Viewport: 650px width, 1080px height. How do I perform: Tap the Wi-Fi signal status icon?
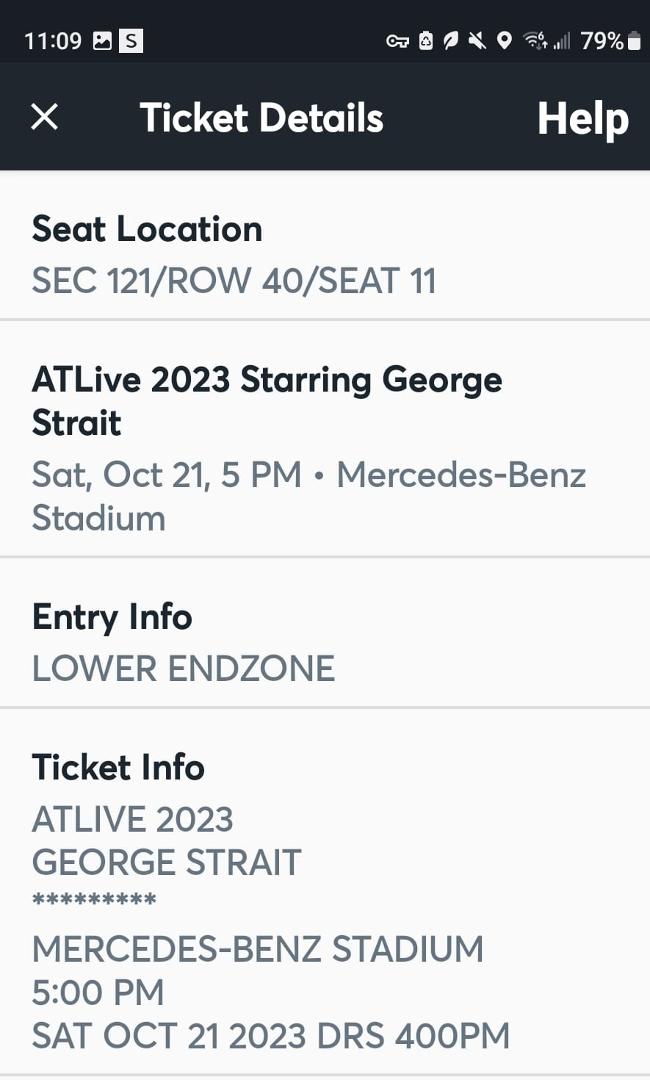click(x=535, y=41)
